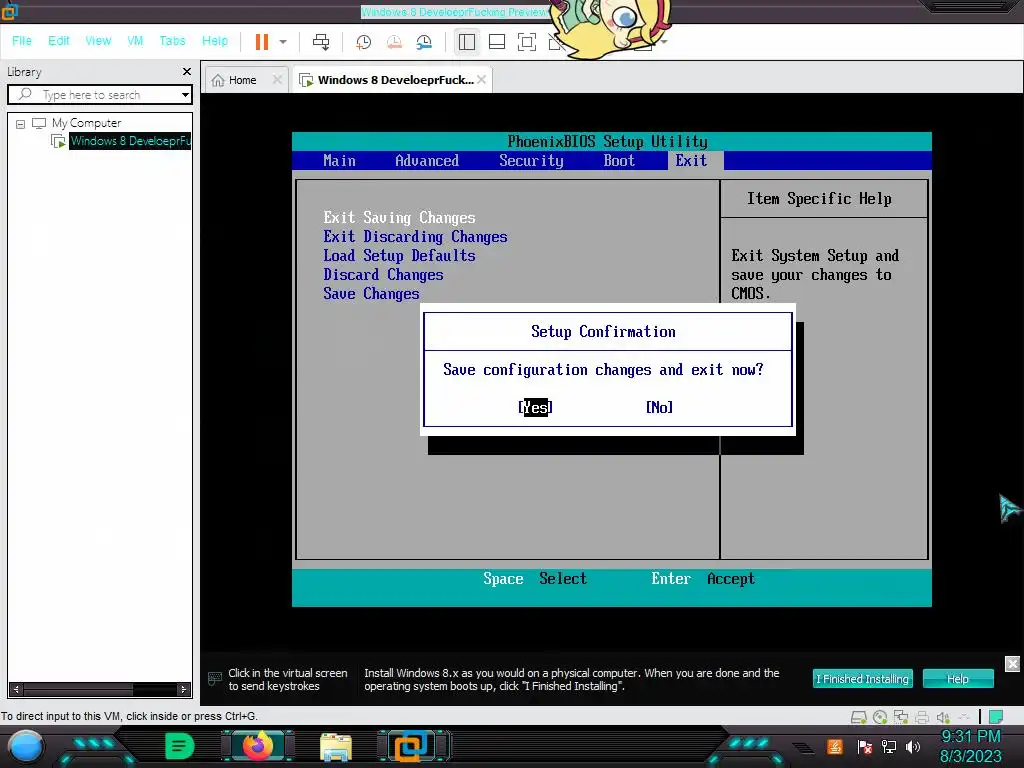Open the File menu
Viewport: 1024px width, 768px height.
[22, 40]
